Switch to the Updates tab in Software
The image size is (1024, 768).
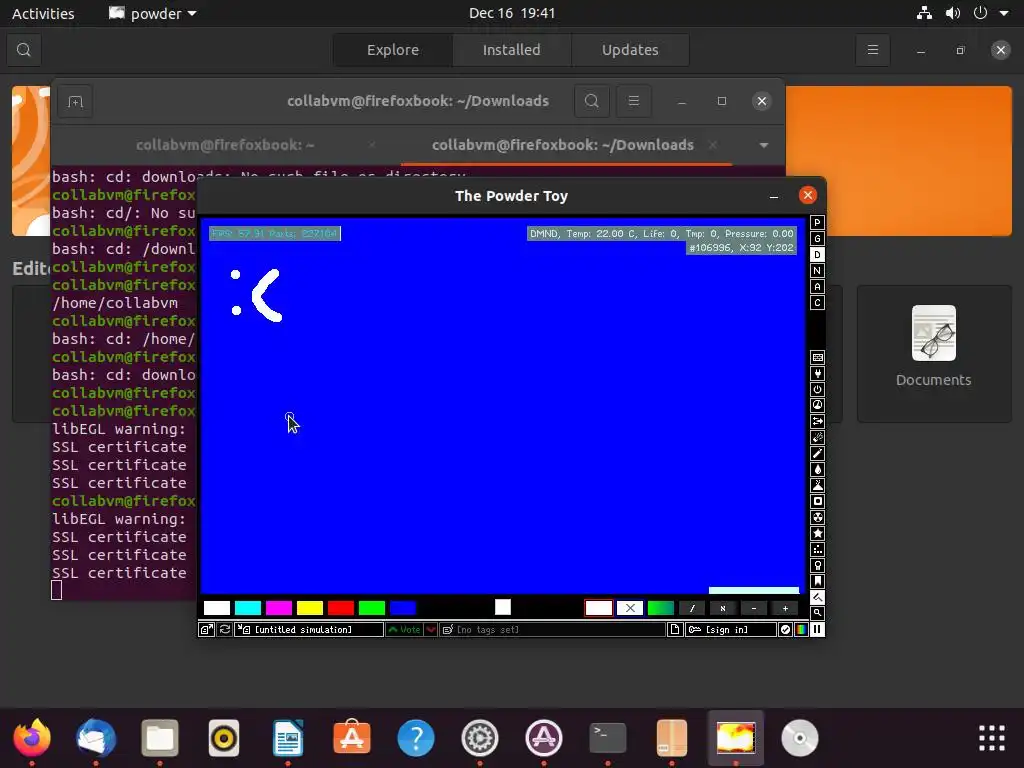tap(630, 50)
